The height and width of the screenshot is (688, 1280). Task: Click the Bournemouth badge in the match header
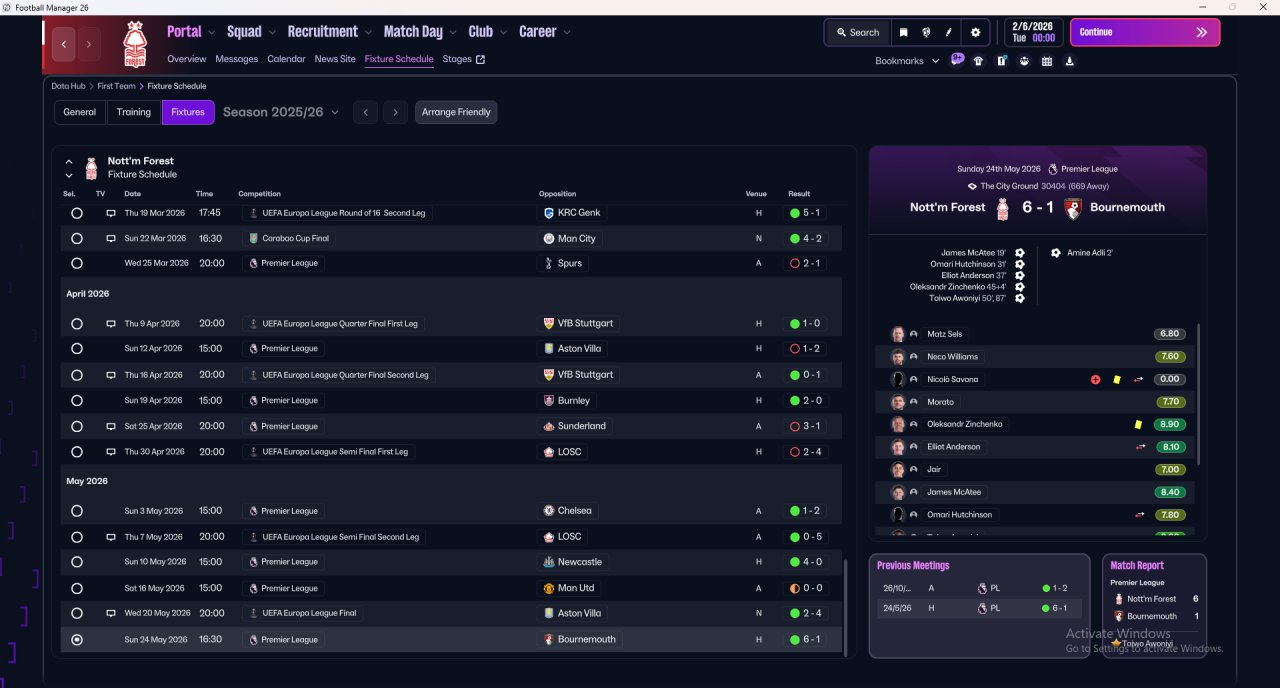coord(1073,208)
